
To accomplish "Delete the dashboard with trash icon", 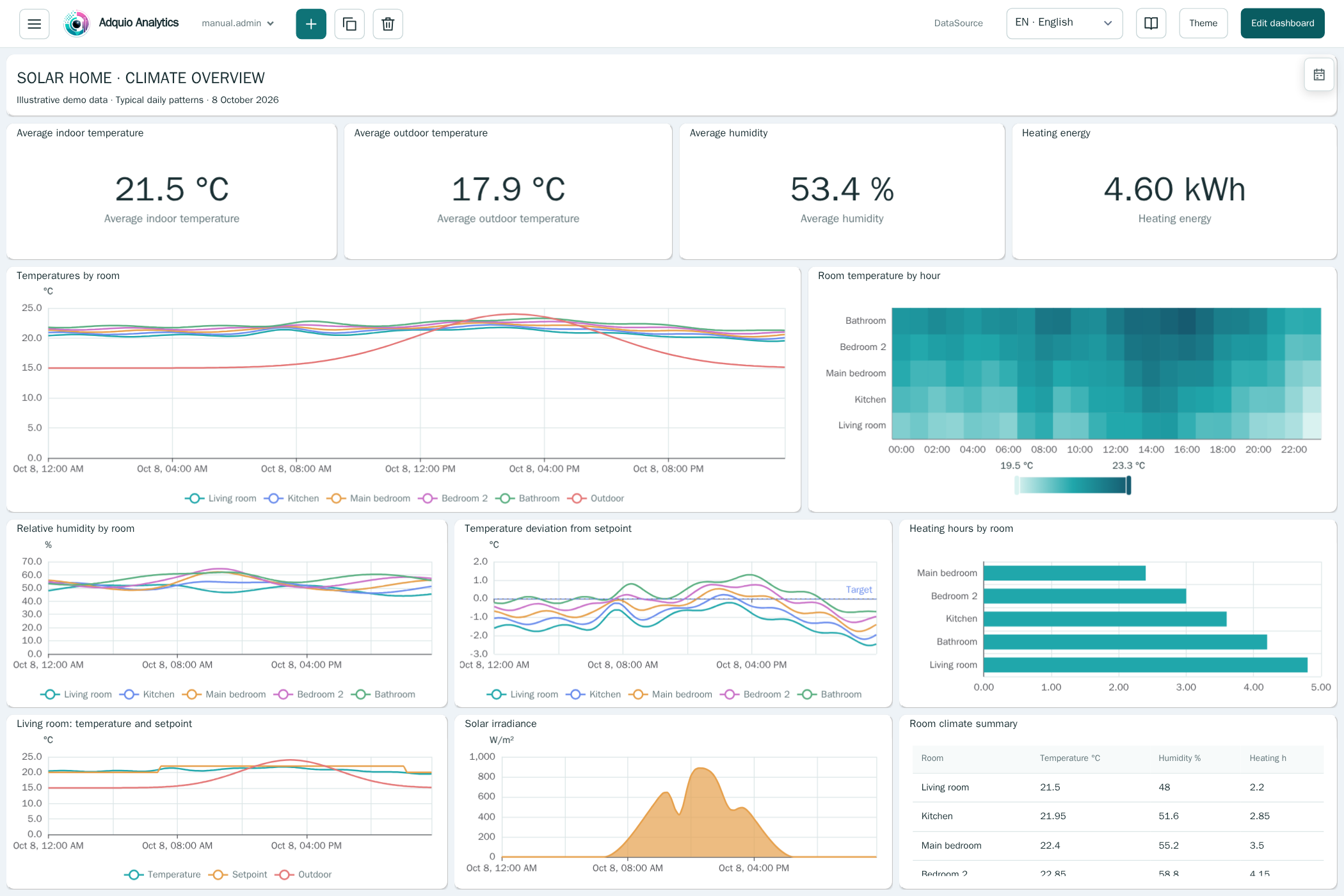I will tap(388, 24).
